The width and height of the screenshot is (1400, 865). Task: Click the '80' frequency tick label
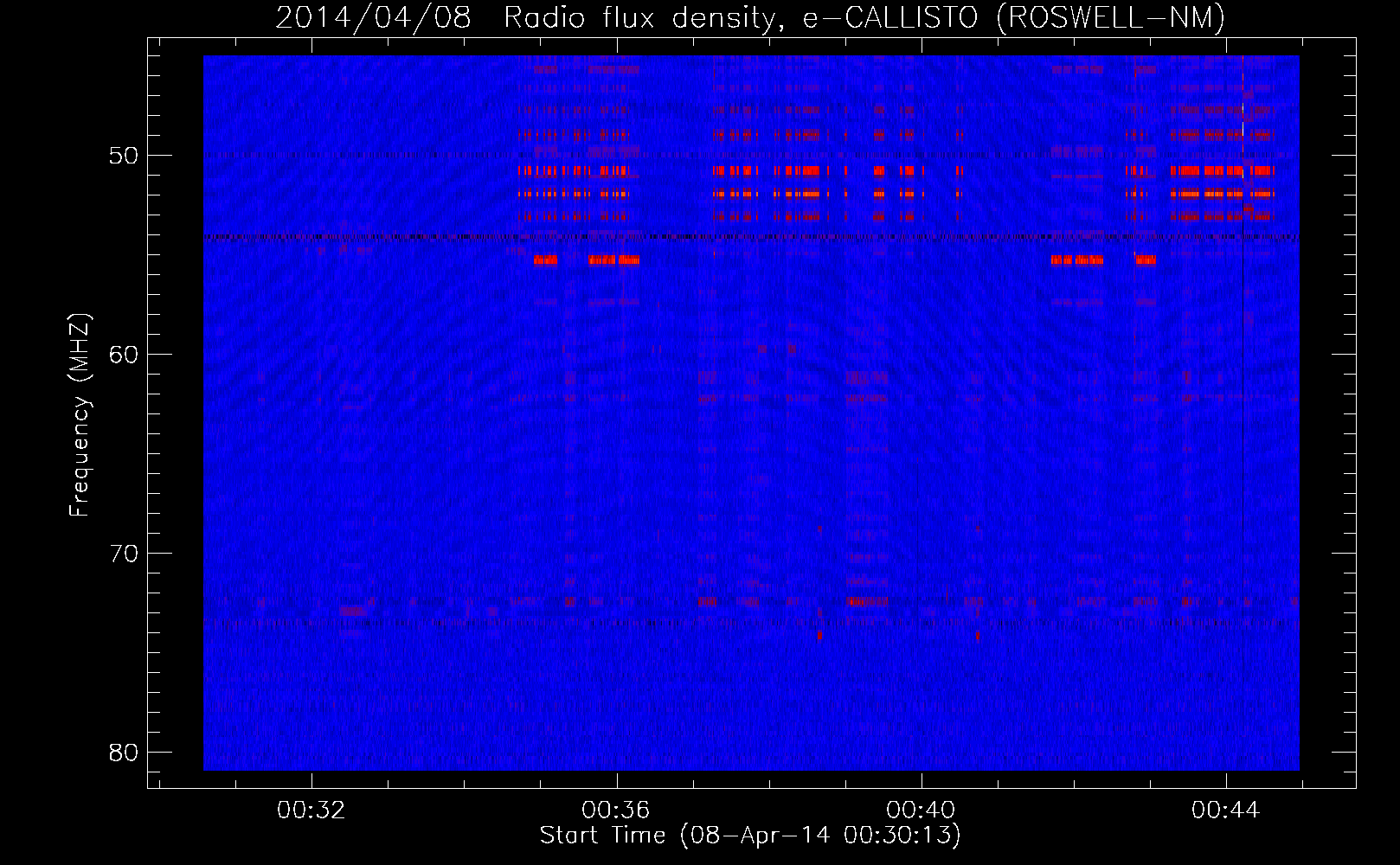tap(124, 753)
